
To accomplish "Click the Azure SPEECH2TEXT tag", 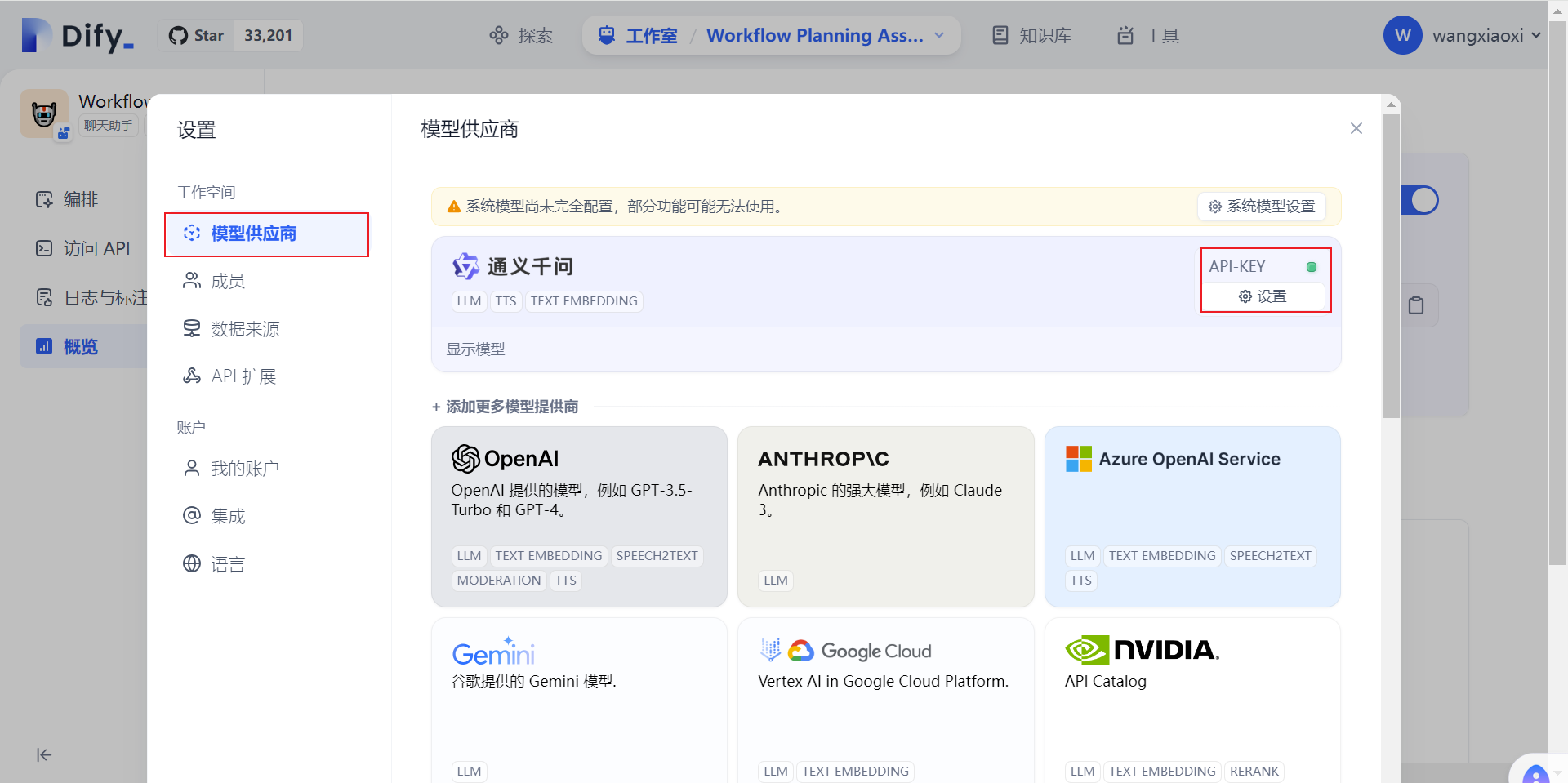I will pos(1270,556).
